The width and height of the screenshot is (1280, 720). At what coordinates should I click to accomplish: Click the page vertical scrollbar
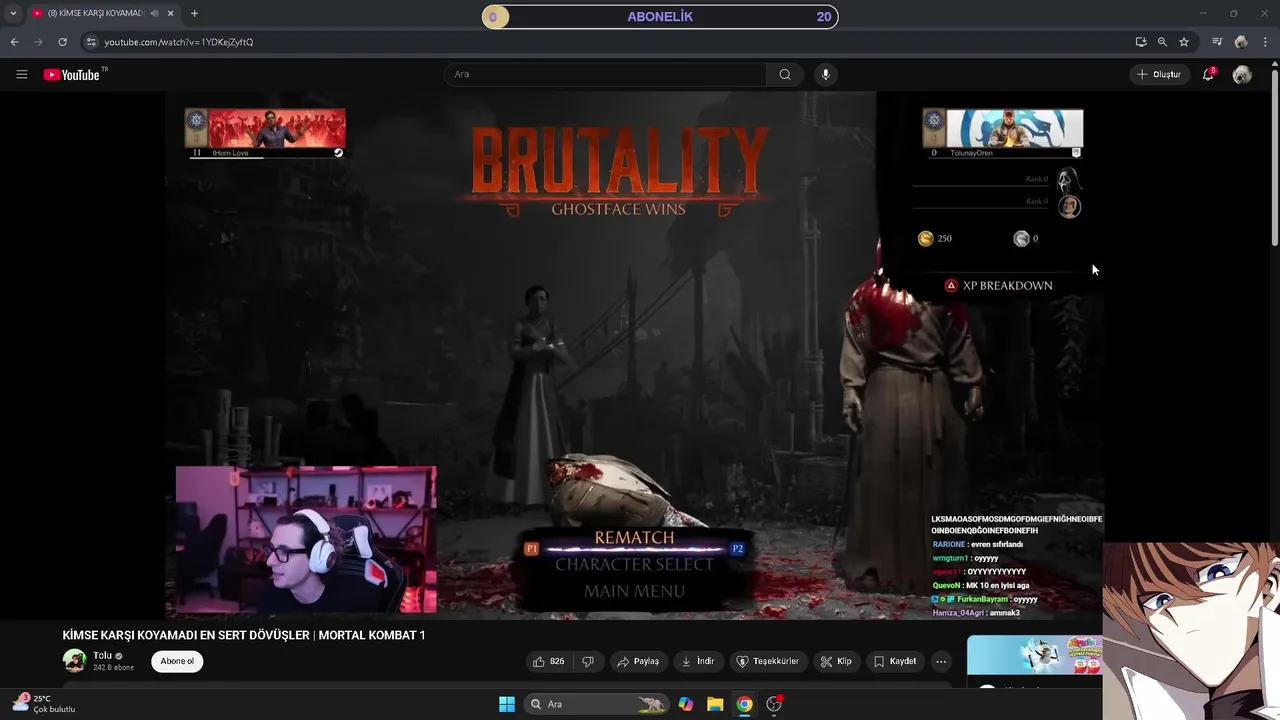click(x=1274, y=160)
